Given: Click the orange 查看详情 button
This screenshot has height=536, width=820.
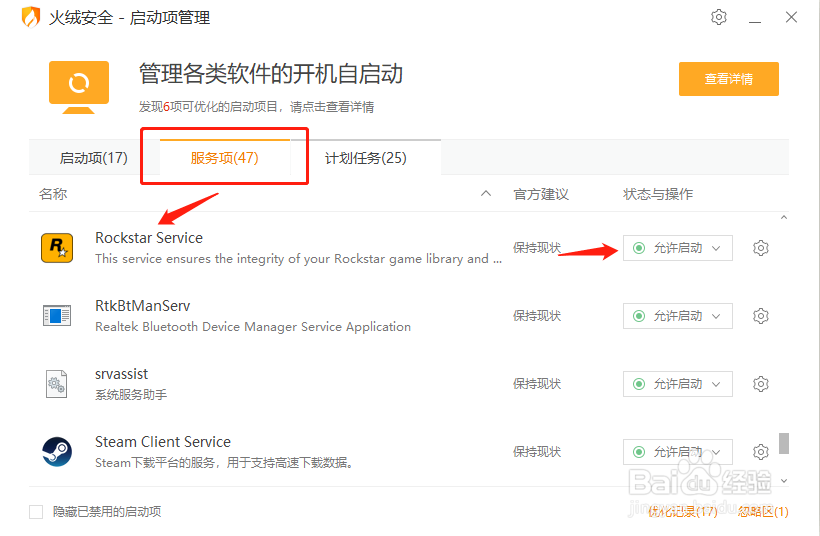Looking at the screenshot, I should [728, 79].
